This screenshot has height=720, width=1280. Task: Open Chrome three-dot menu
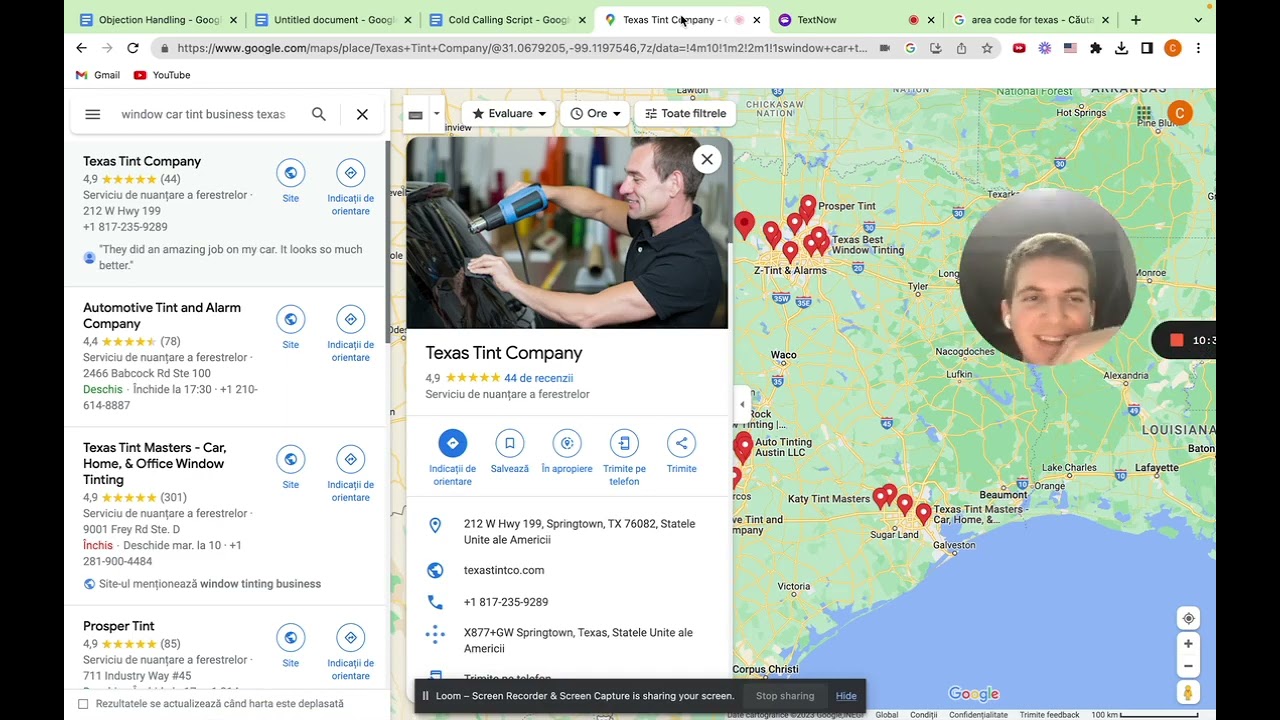1198,48
